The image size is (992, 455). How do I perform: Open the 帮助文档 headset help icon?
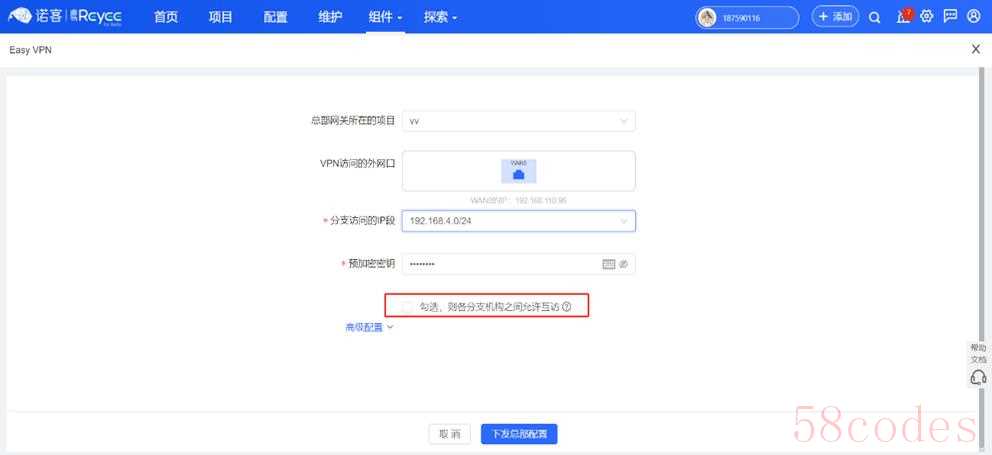[978, 377]
